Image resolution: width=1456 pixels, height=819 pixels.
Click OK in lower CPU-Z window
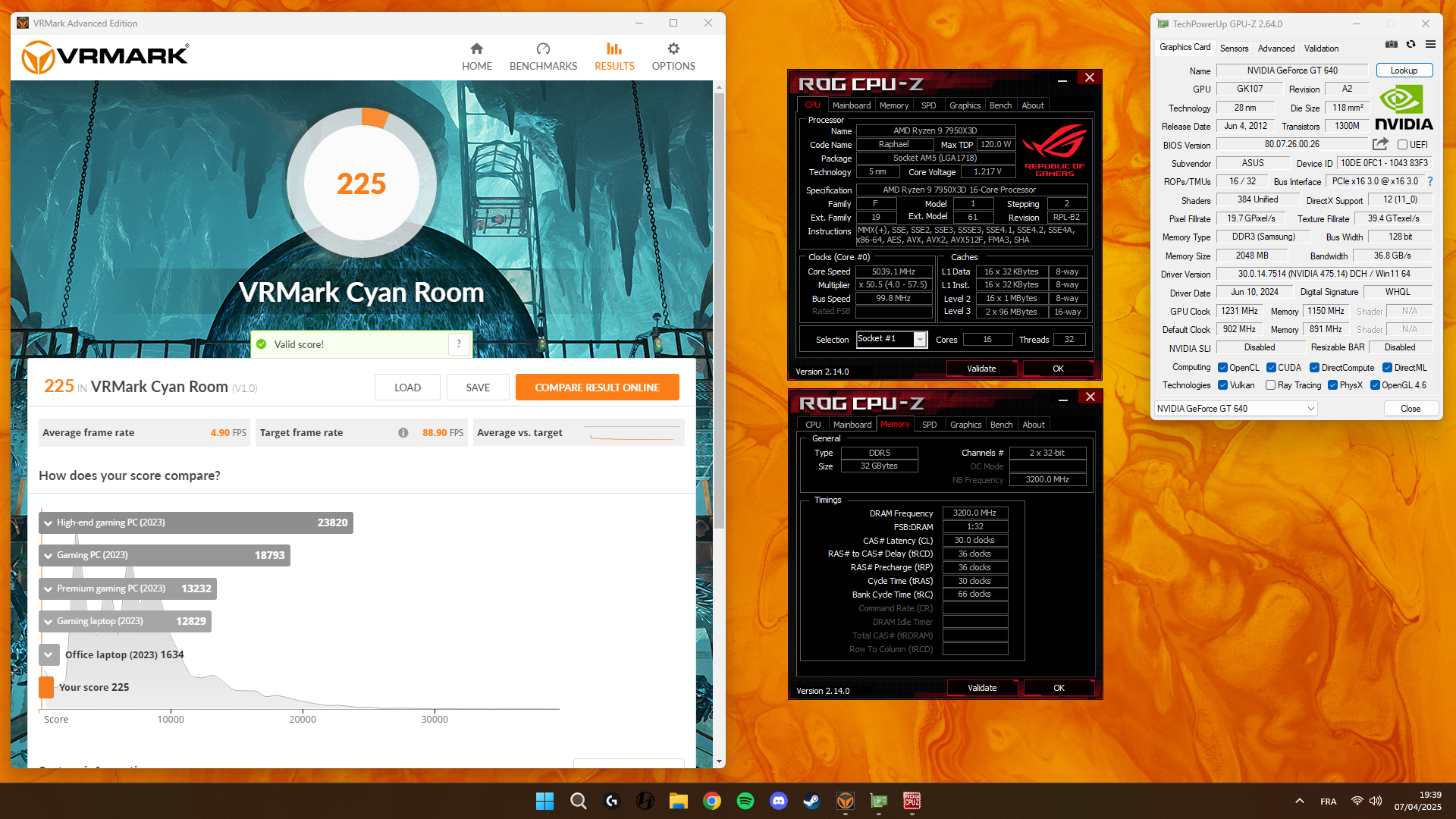(1059, 688)
